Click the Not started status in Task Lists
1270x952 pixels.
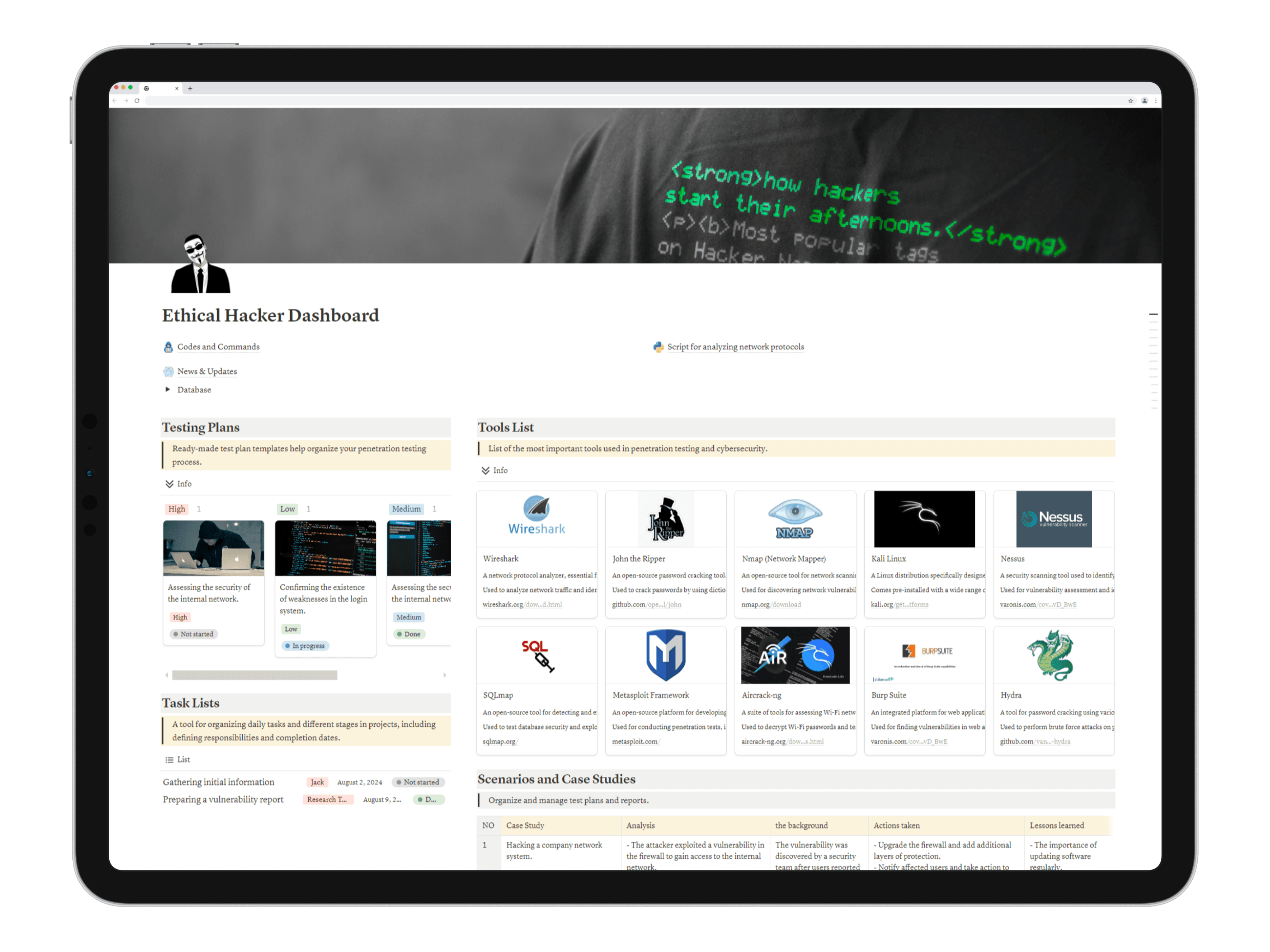[418, 782]
